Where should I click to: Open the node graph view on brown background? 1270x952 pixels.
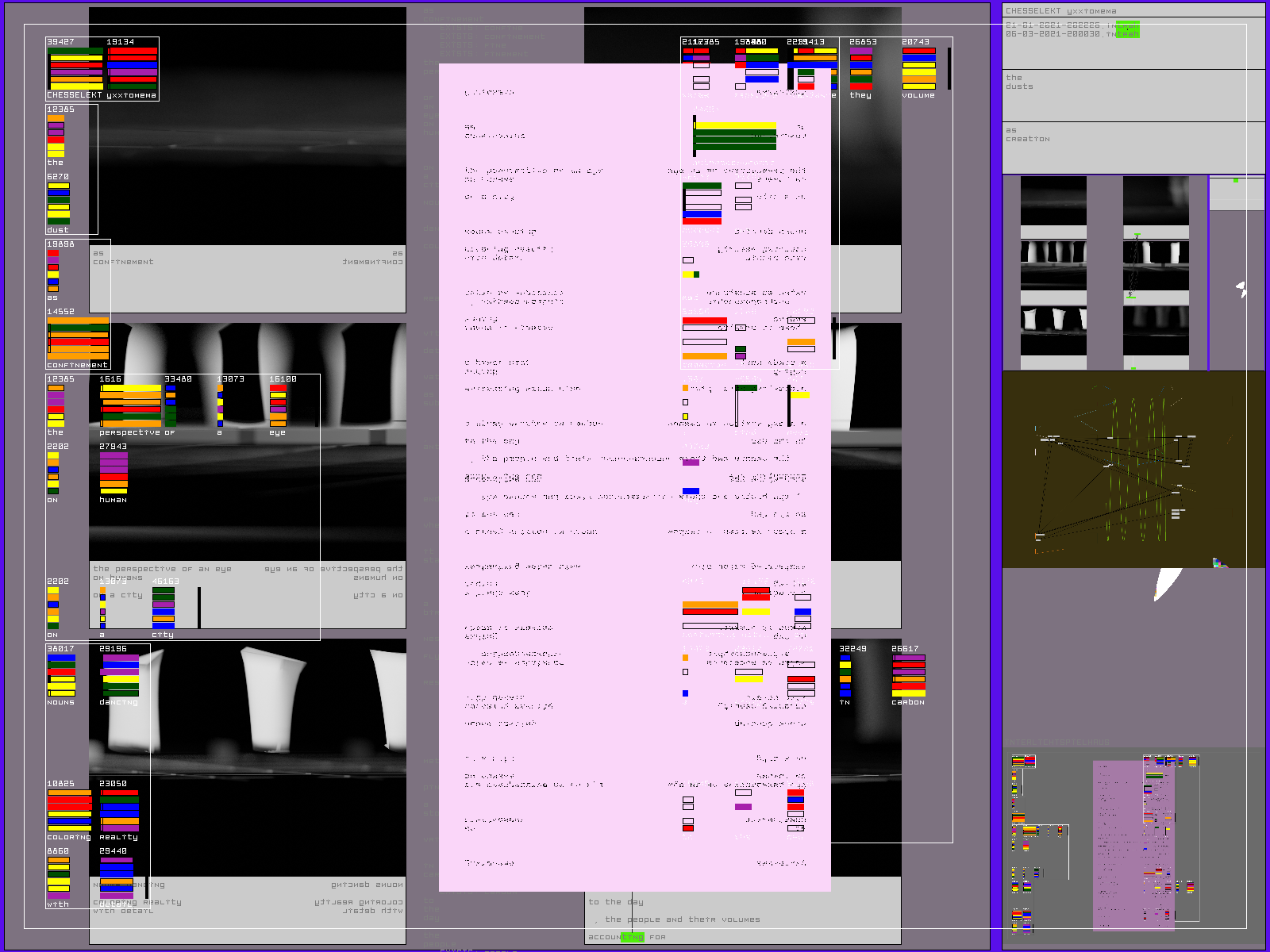pos(1133,470)
